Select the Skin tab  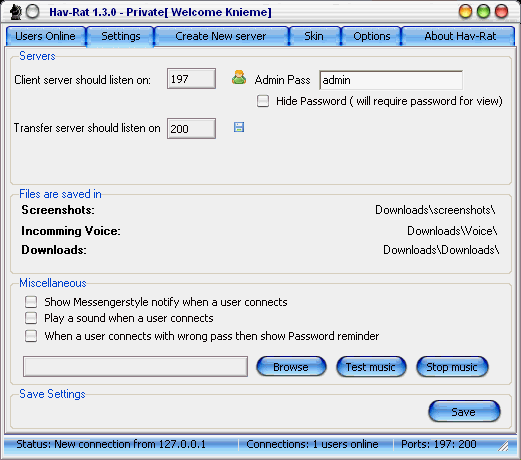pyautogui.click(x=314, y=36)
